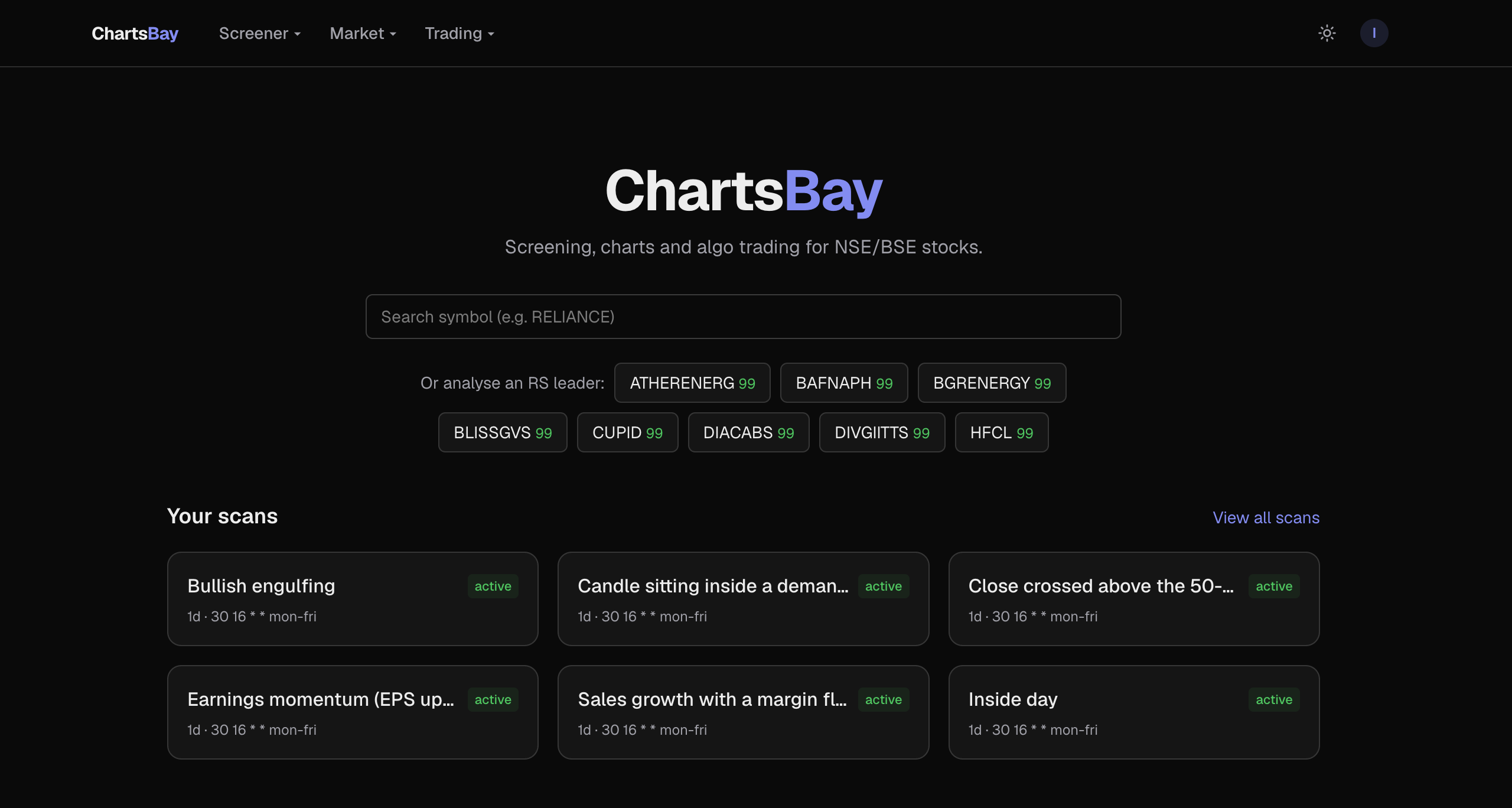Analyse RS leader CUPID
1512x808 pixels.
627,432
